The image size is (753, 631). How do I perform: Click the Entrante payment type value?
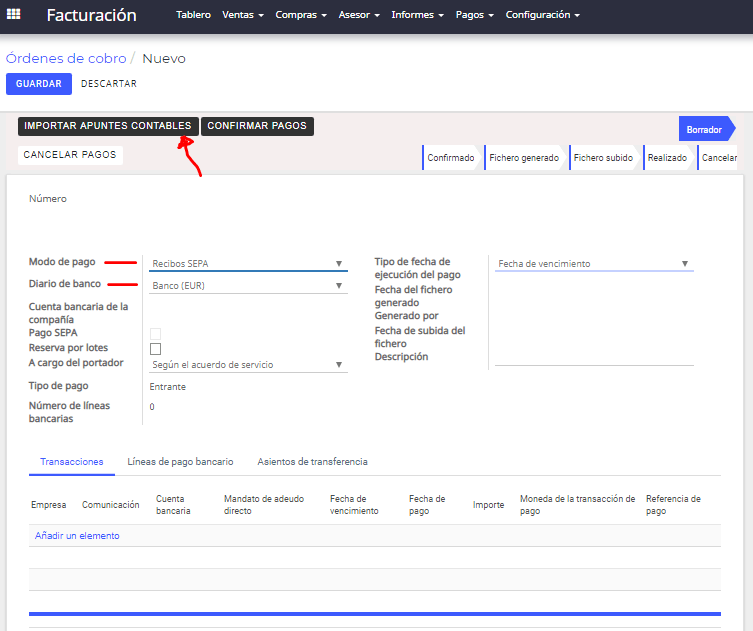tap(168, 387)
